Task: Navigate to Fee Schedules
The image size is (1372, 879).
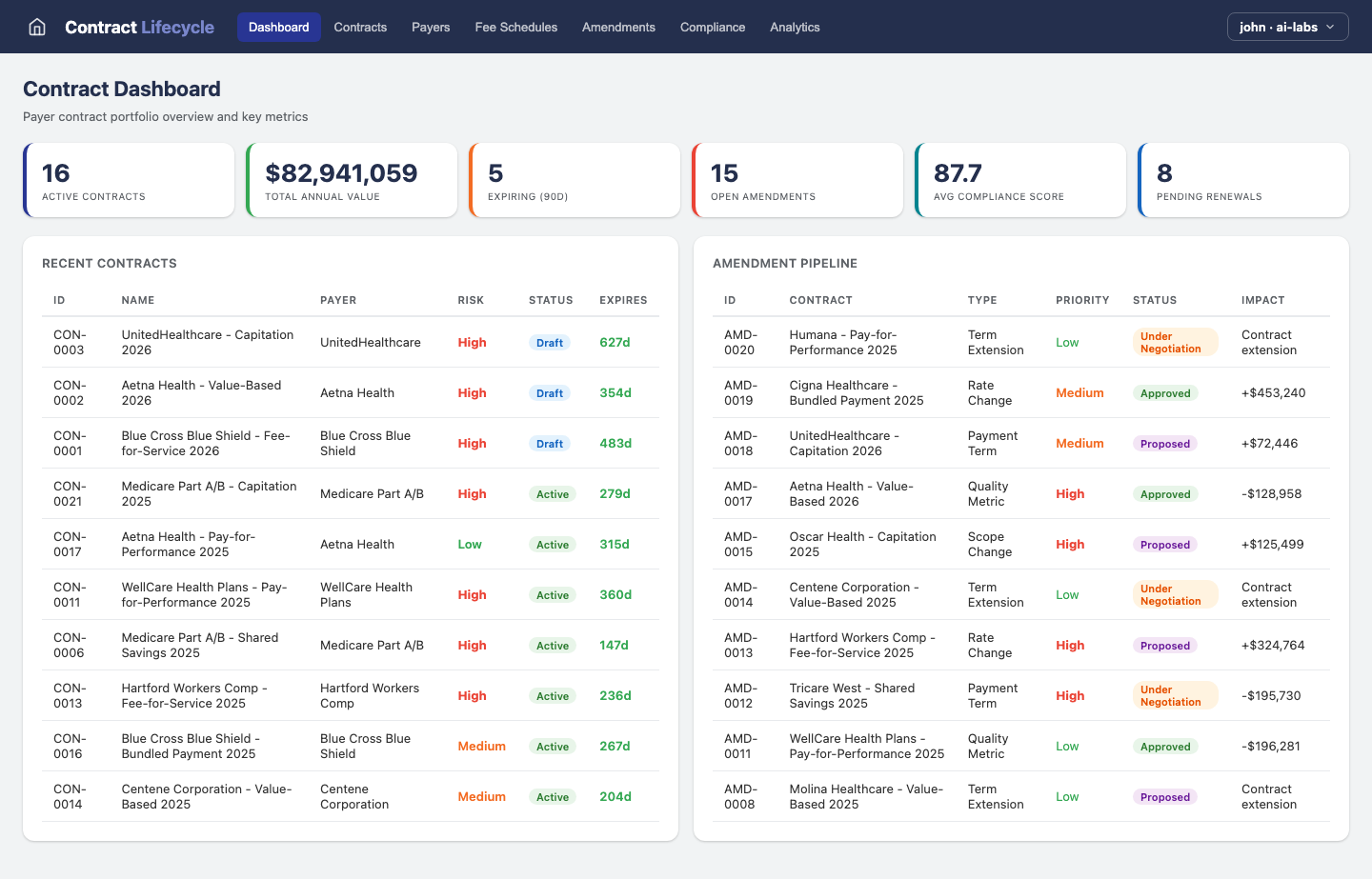Action: [x=515, y=27]
